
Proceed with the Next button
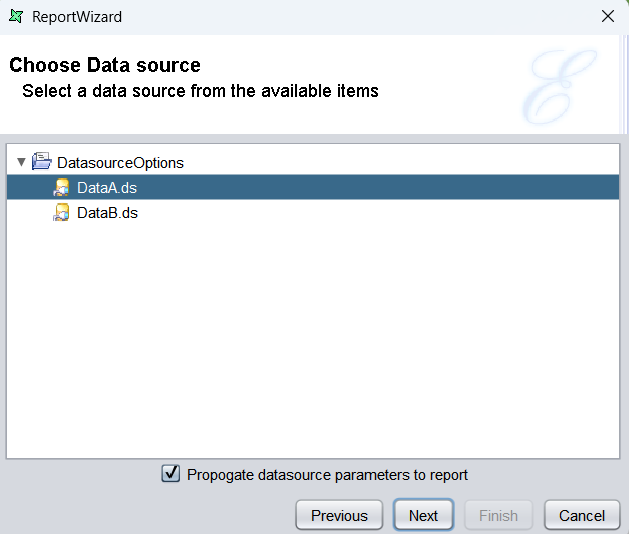pos(423,515)
